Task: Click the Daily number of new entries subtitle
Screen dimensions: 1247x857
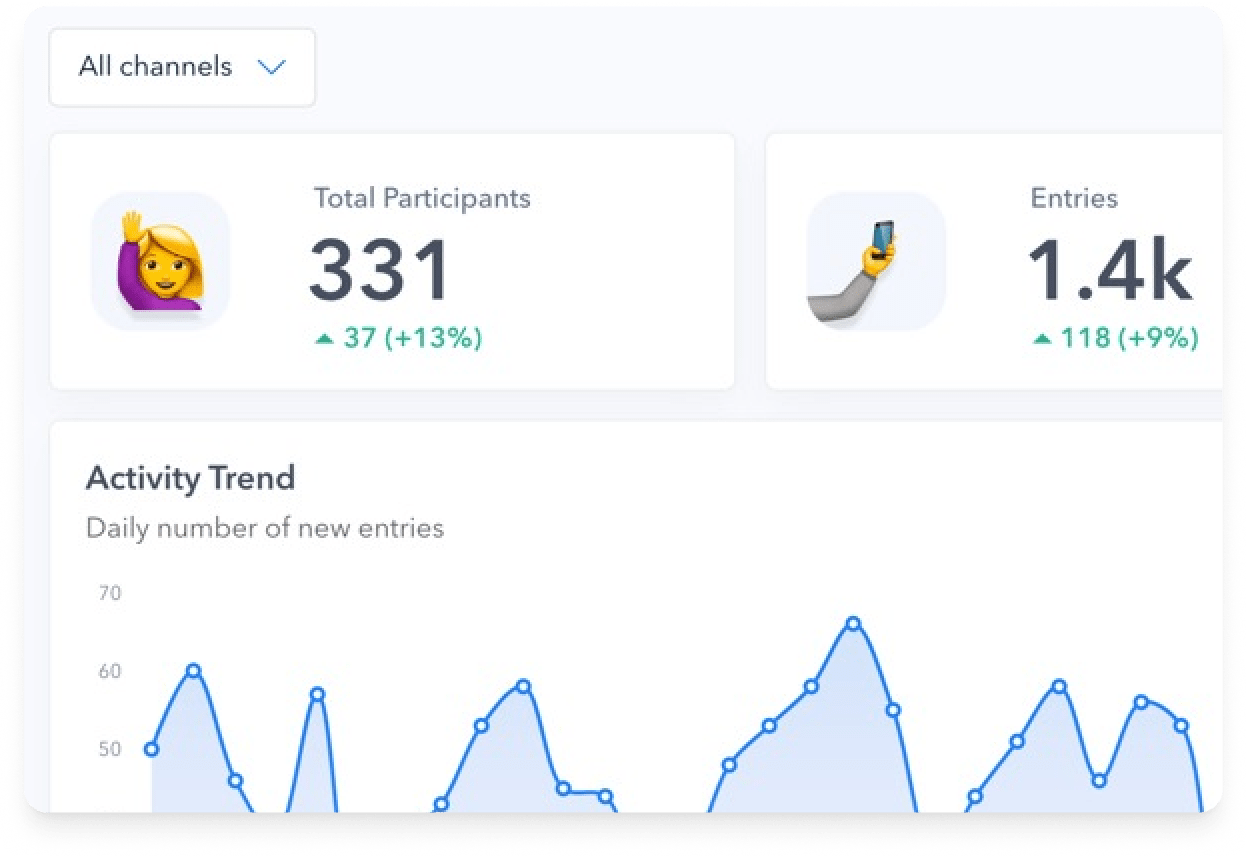Action: click(x=265, y=528)
